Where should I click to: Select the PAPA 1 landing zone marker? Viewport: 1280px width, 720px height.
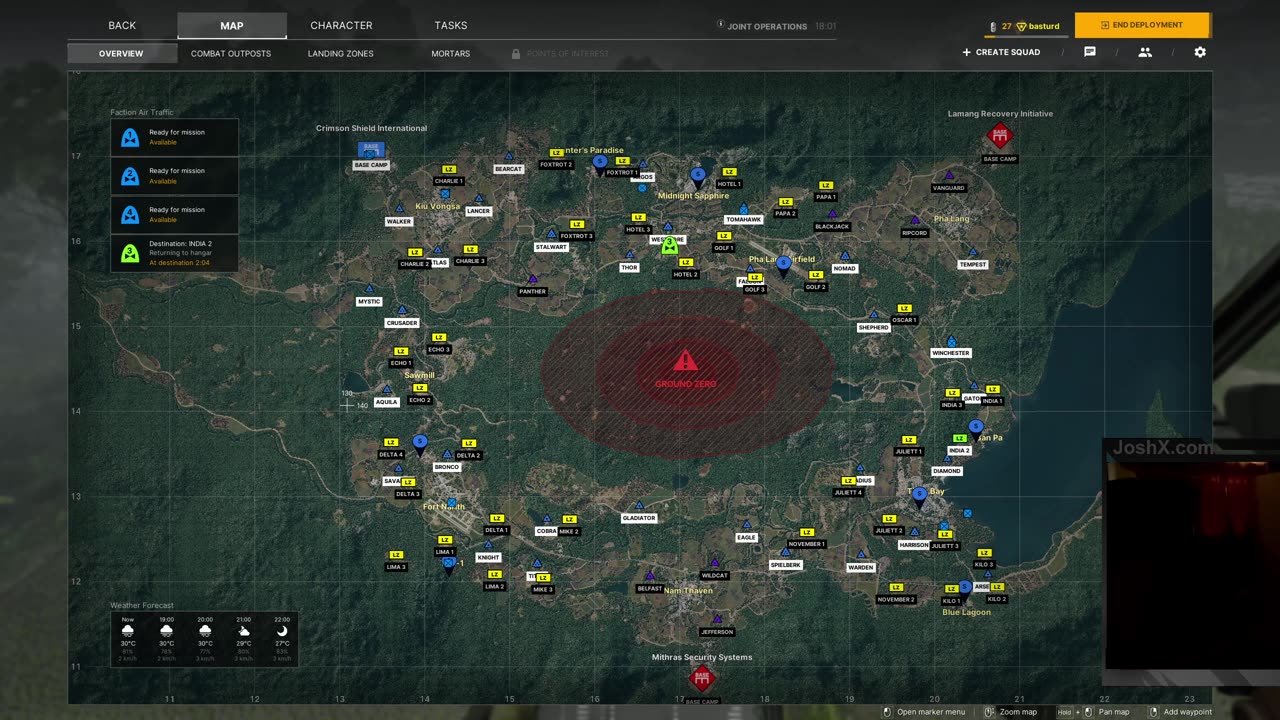826,185
